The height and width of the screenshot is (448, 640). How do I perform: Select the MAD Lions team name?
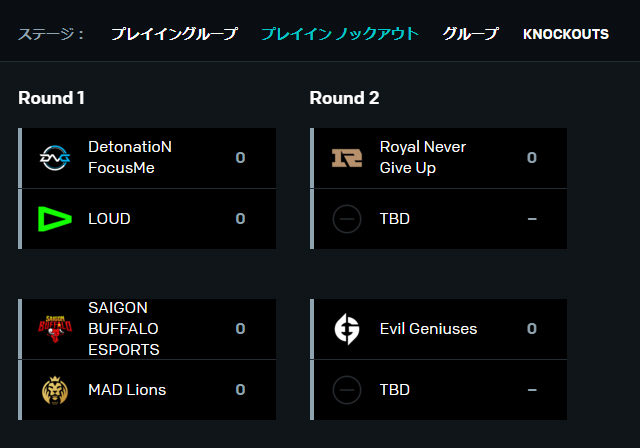127,390
